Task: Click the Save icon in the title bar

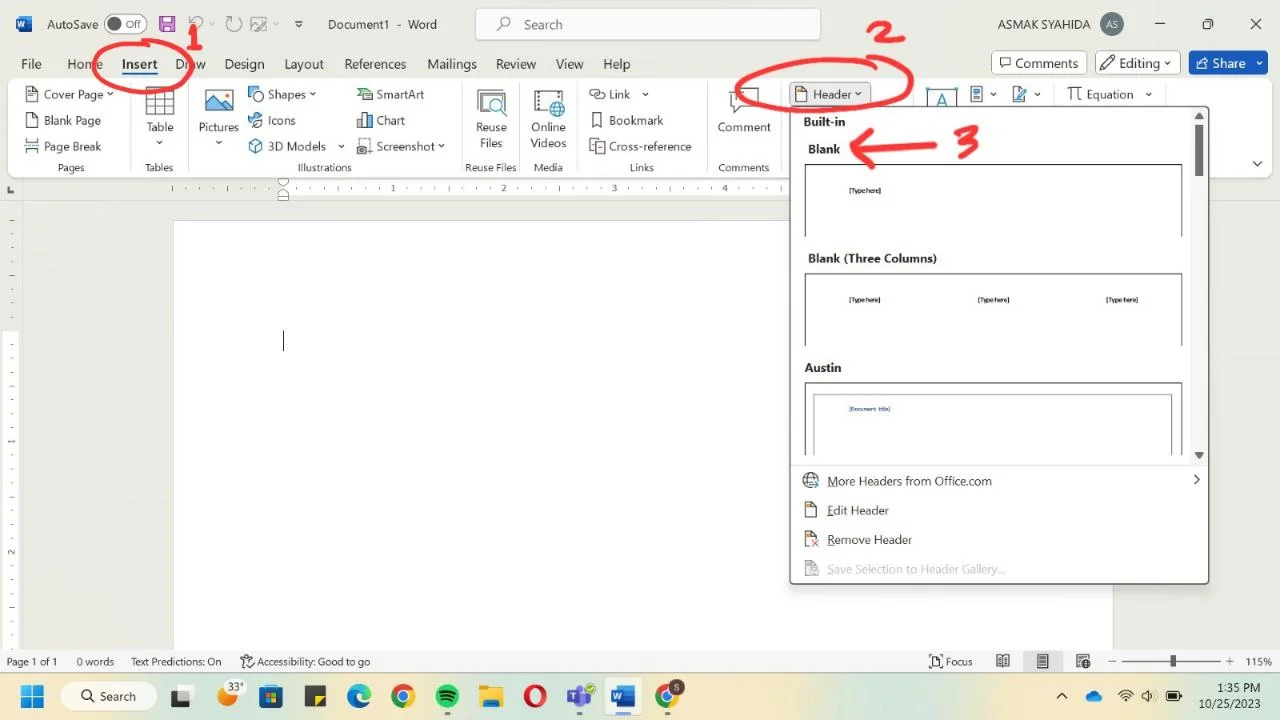Action: click(167, 24)
